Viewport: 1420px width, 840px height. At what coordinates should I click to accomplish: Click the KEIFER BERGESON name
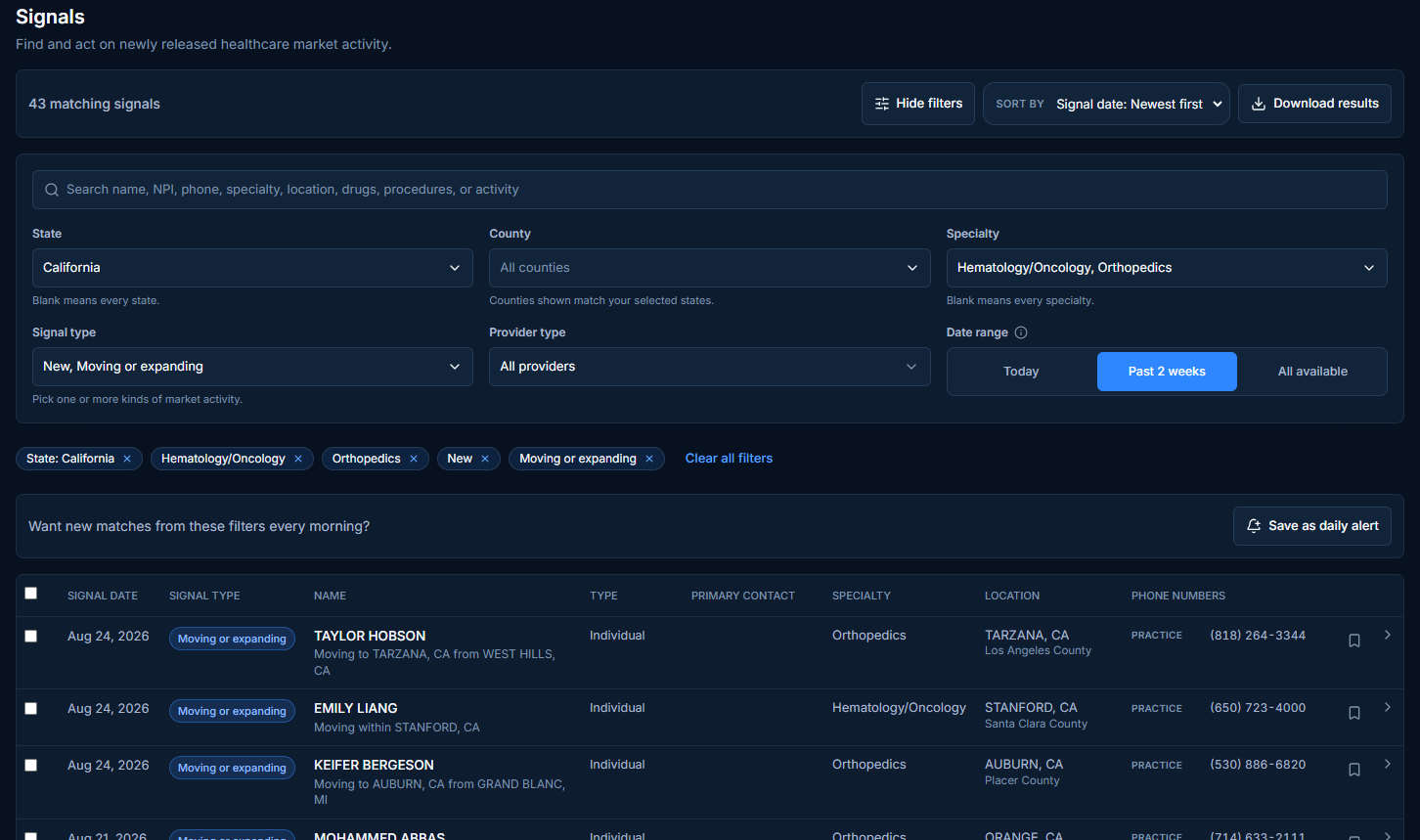[x=374, y=765]
